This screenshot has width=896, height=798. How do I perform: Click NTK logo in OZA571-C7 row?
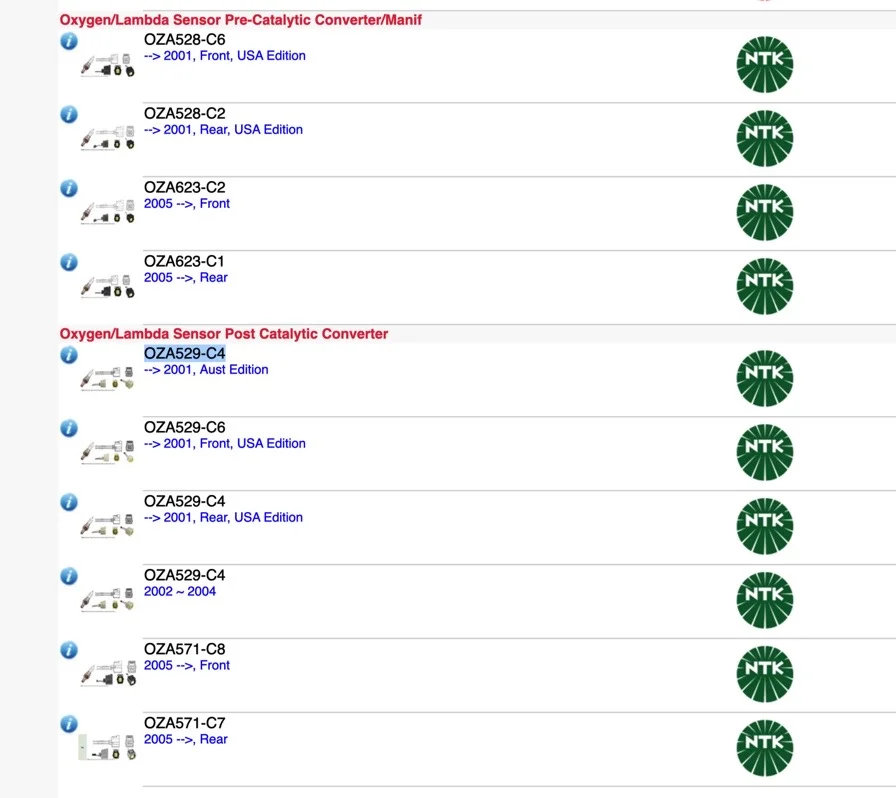tap(765, 748)
